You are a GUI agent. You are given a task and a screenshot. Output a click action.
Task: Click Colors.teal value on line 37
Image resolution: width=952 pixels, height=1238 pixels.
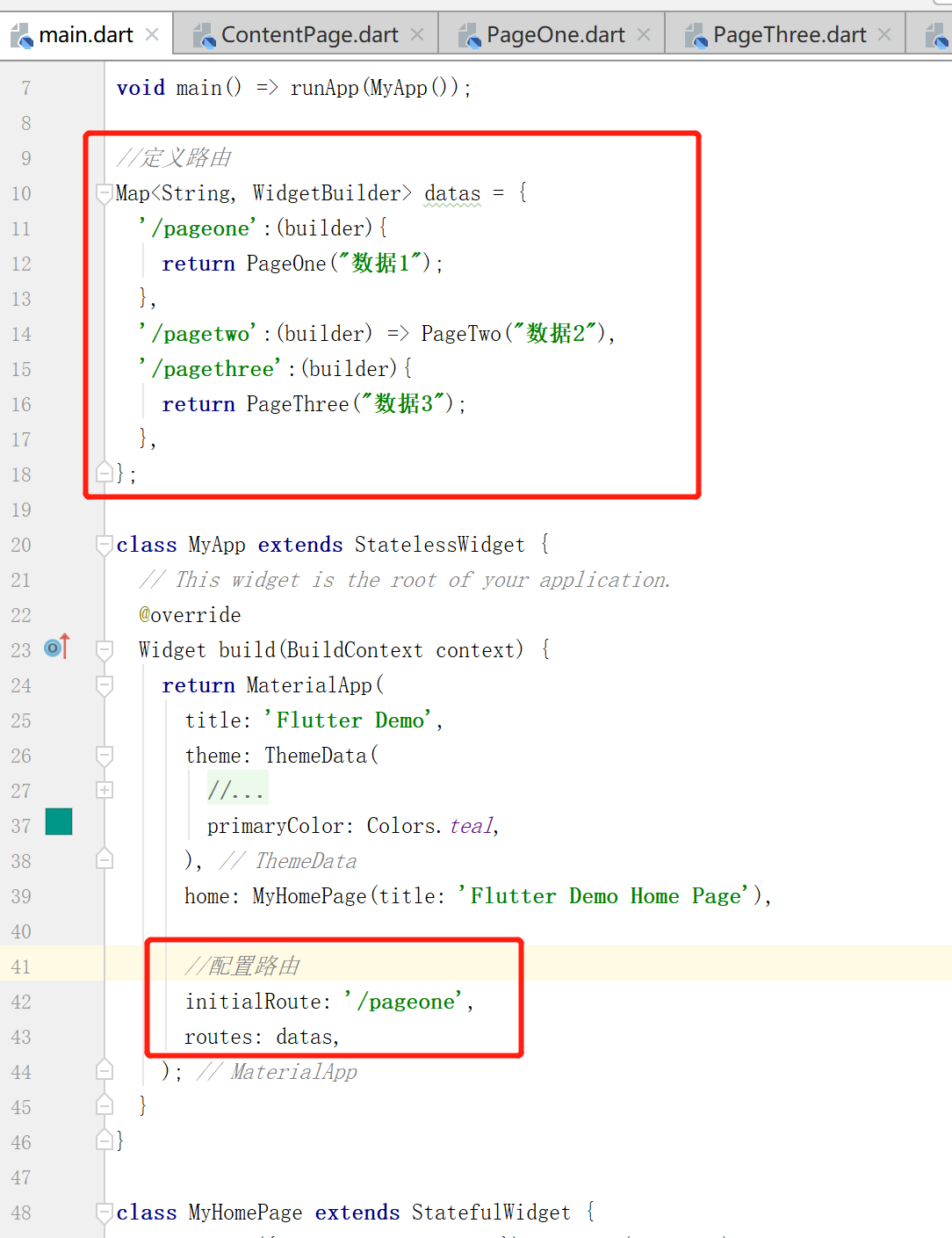(431, 826)
